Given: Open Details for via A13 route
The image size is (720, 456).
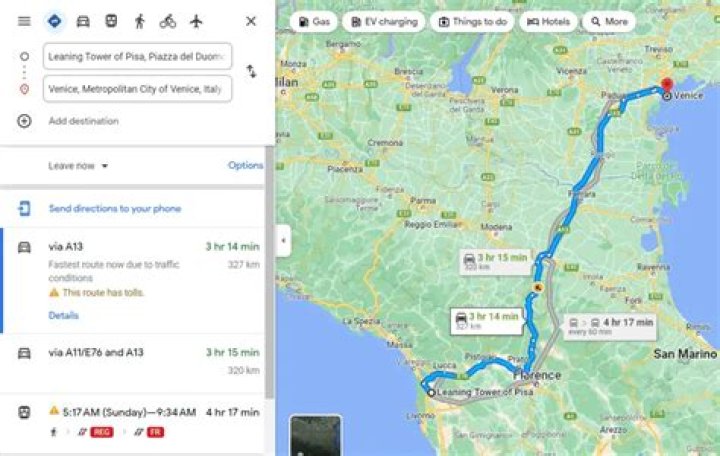Looking at the screenshot, I should [x=63, y=315].
